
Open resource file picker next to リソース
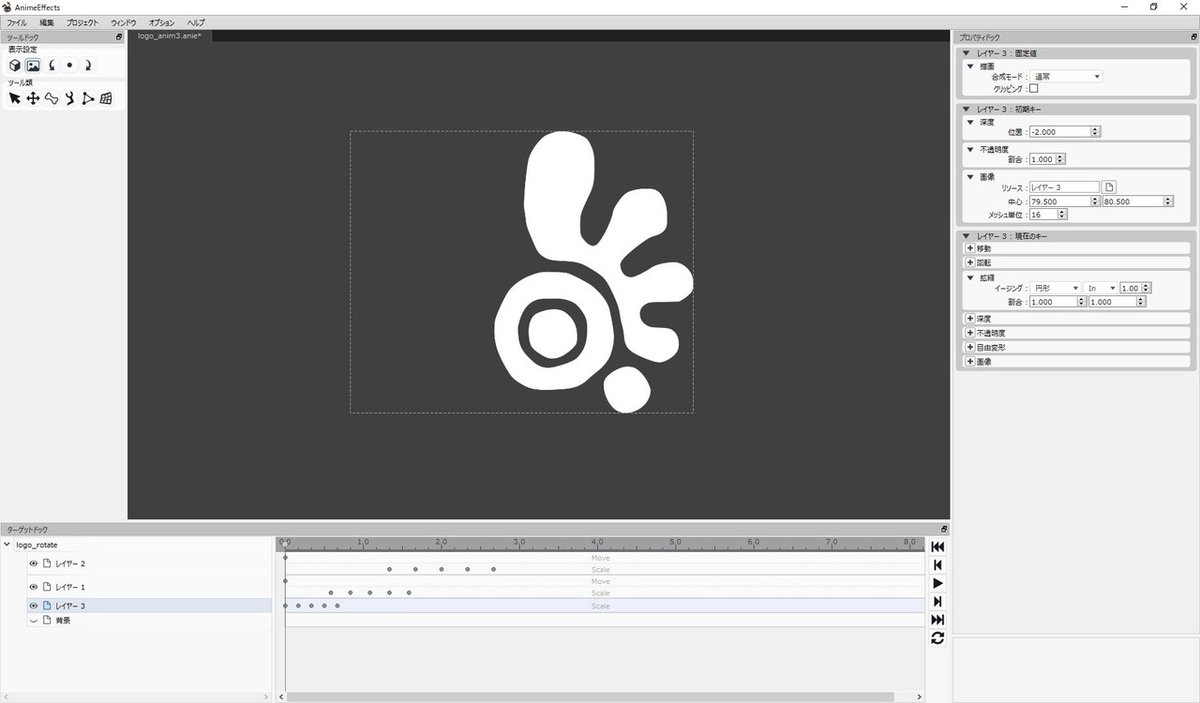click(x=1109, y=187)
